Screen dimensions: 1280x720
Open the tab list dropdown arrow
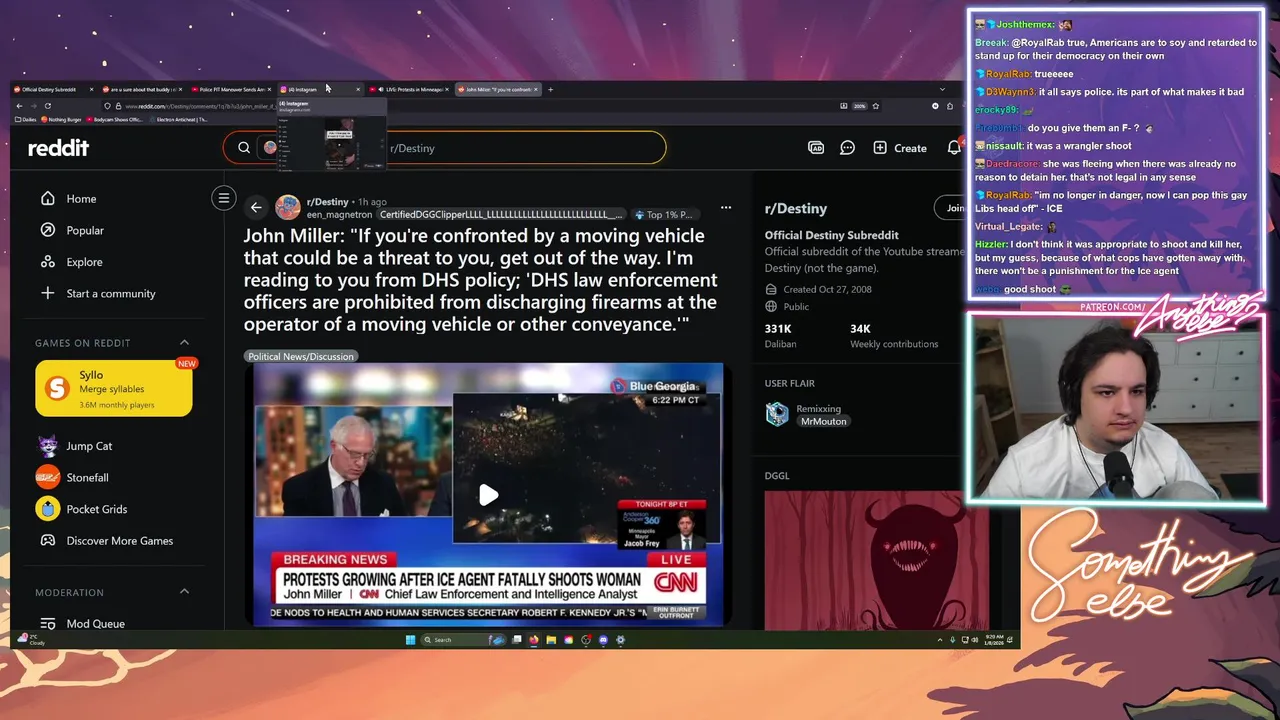click(941, 89)
